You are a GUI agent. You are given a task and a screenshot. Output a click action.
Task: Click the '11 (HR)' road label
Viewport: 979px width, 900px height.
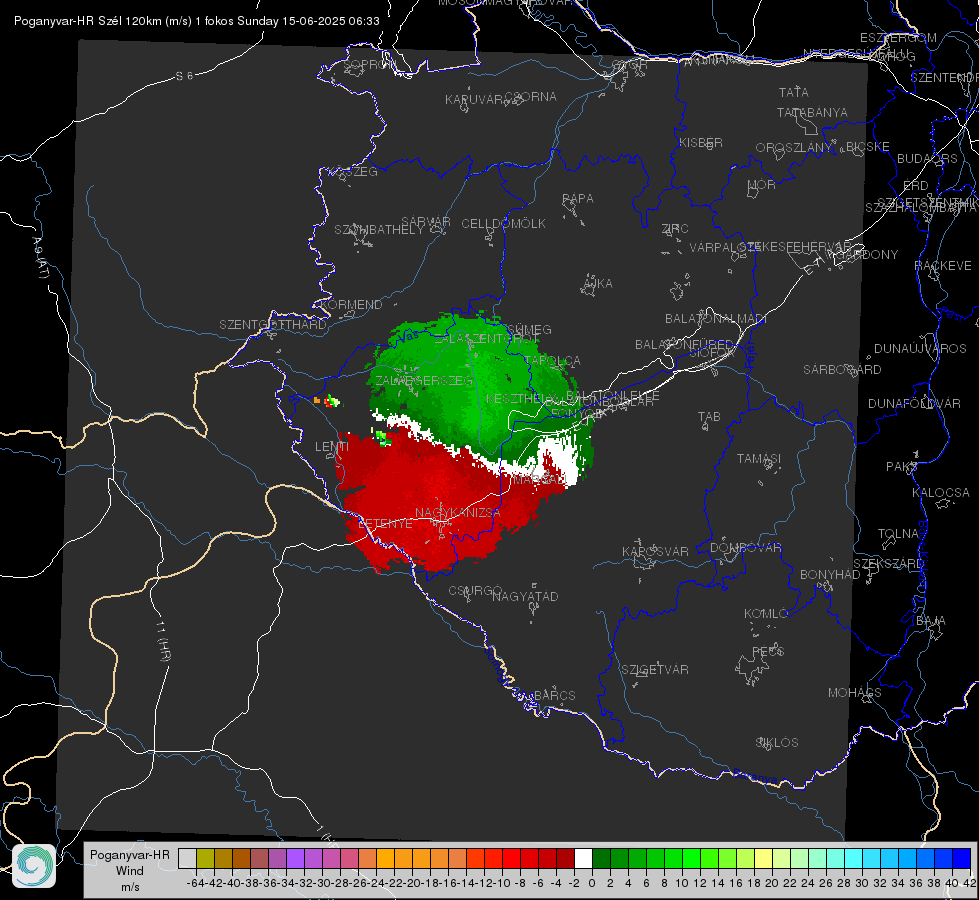click(163, 640)
